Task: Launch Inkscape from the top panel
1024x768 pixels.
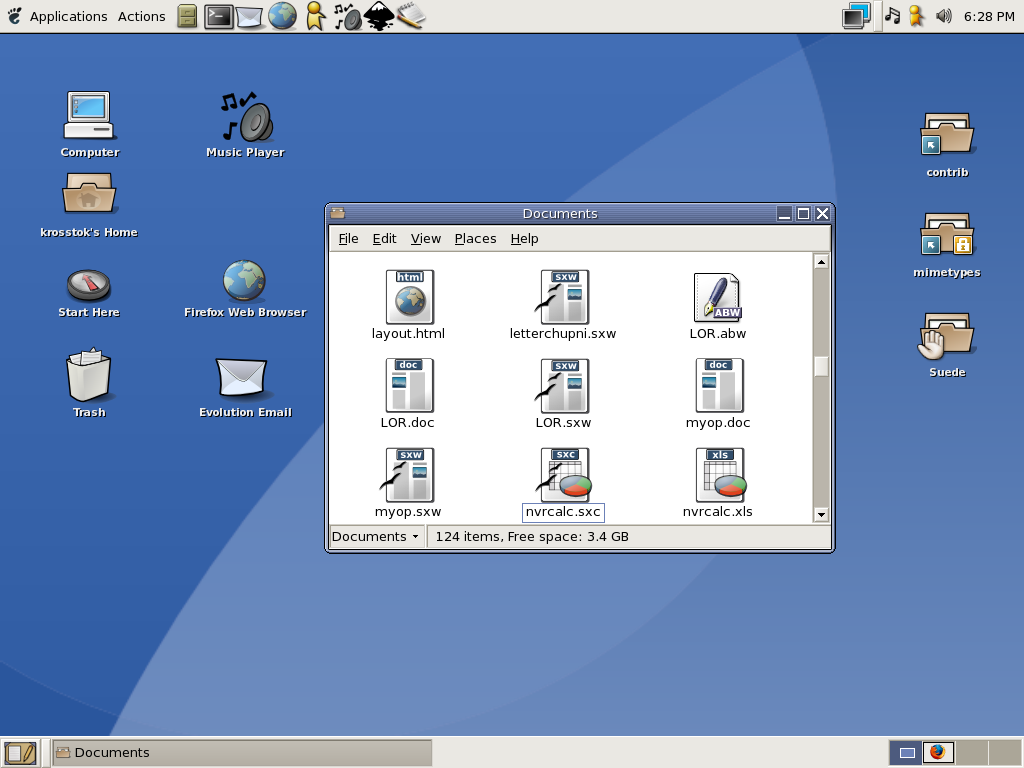Action: (379, 16)
